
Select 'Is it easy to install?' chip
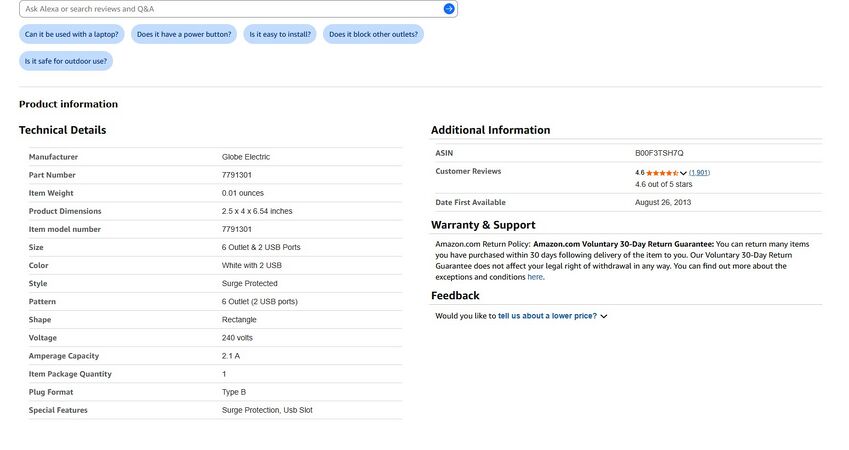[x=280, y=34]
